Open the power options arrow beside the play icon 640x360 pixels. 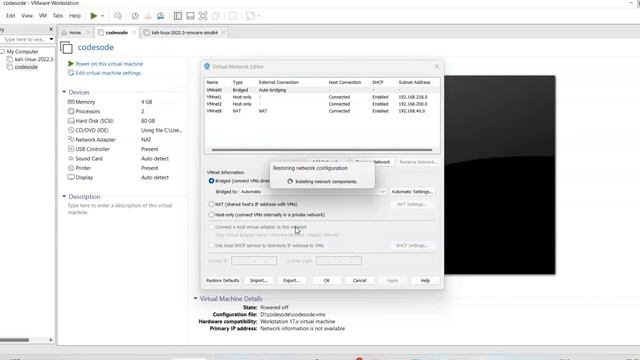click(x=102, y=16)
